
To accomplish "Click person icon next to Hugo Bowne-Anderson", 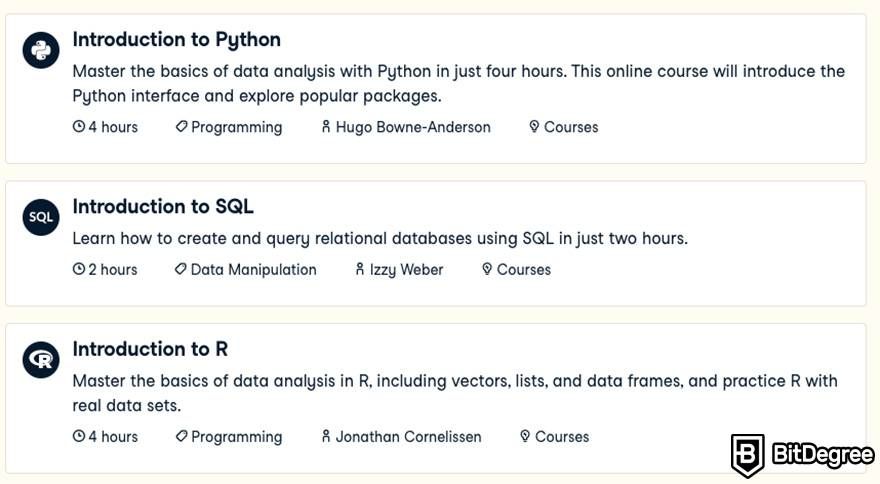I will click(326, 127).
